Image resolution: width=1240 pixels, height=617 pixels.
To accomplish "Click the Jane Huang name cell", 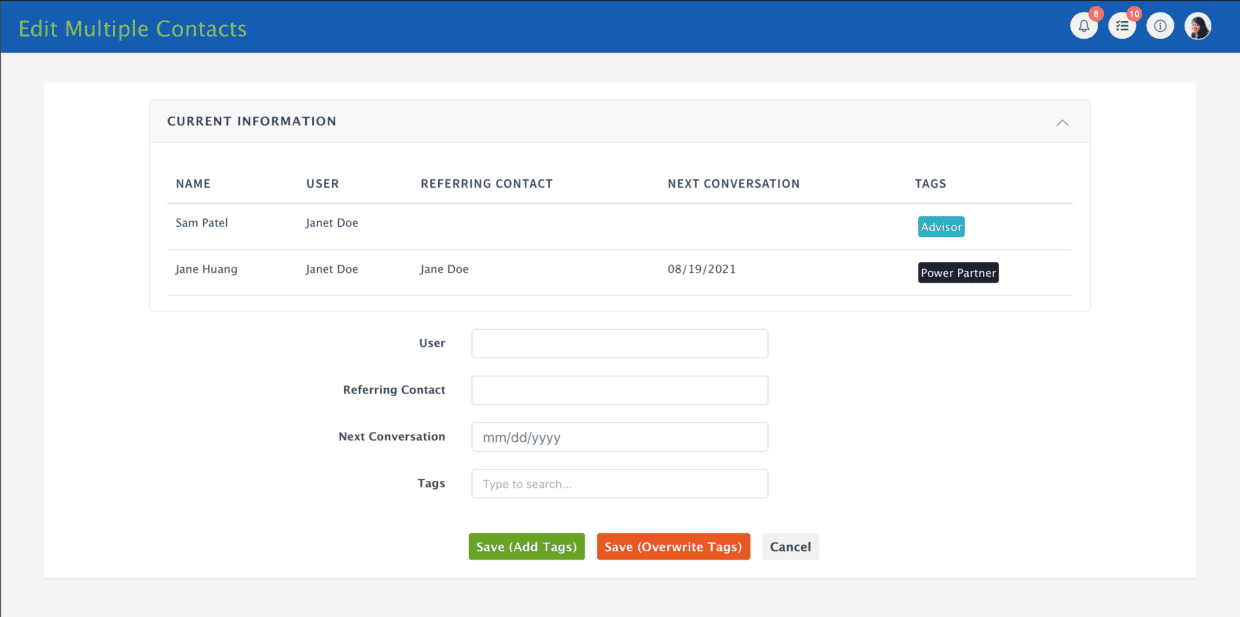I will (x=207, y=269).
